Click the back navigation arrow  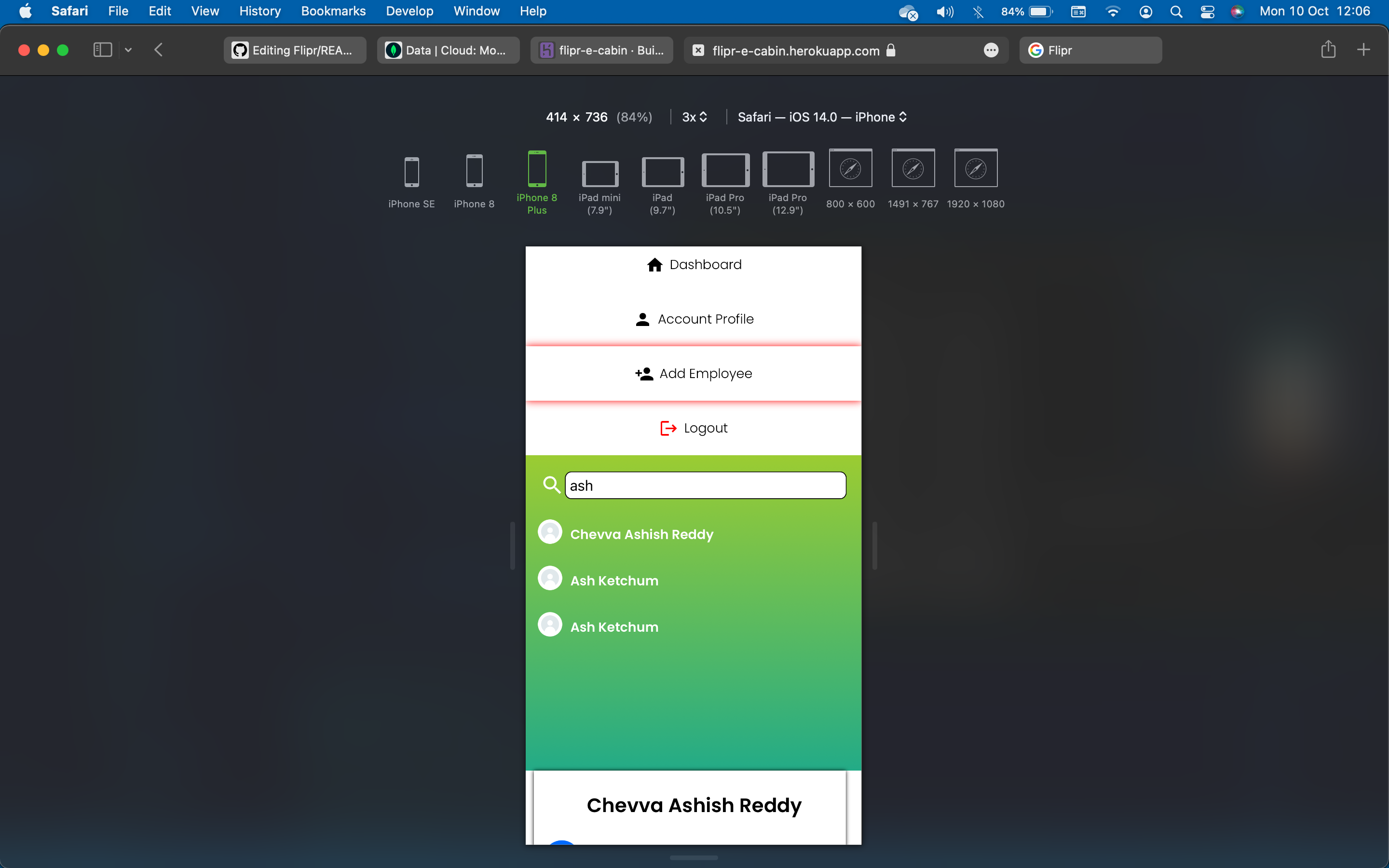(158, 49)
